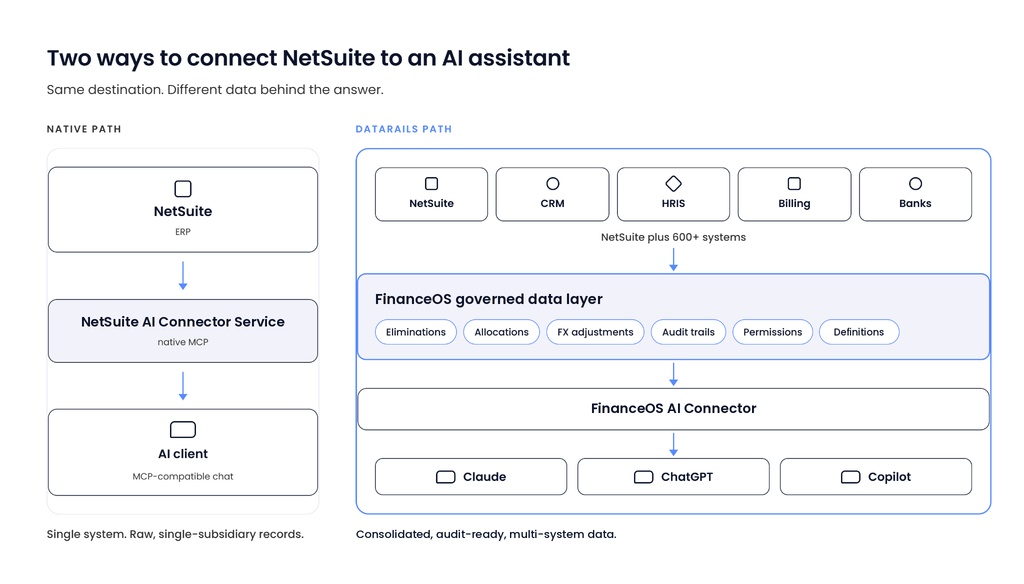This screenshot has width=1024, height=584.
Task: Click the 'HRIS' label
Action: (x=673, y=203)
